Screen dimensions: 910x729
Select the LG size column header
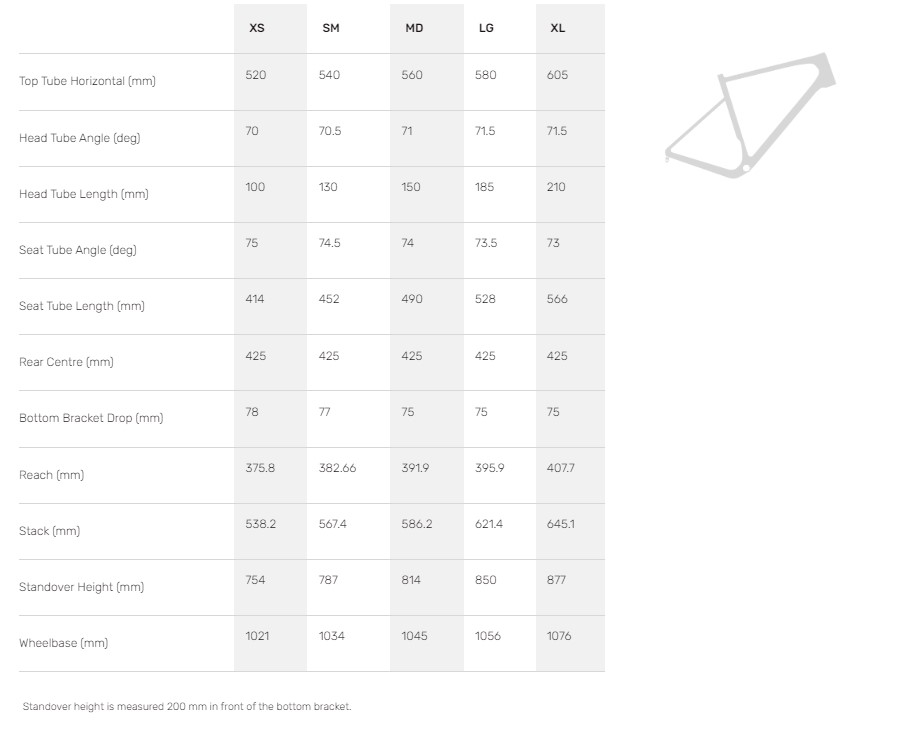(x=486, y=28)
